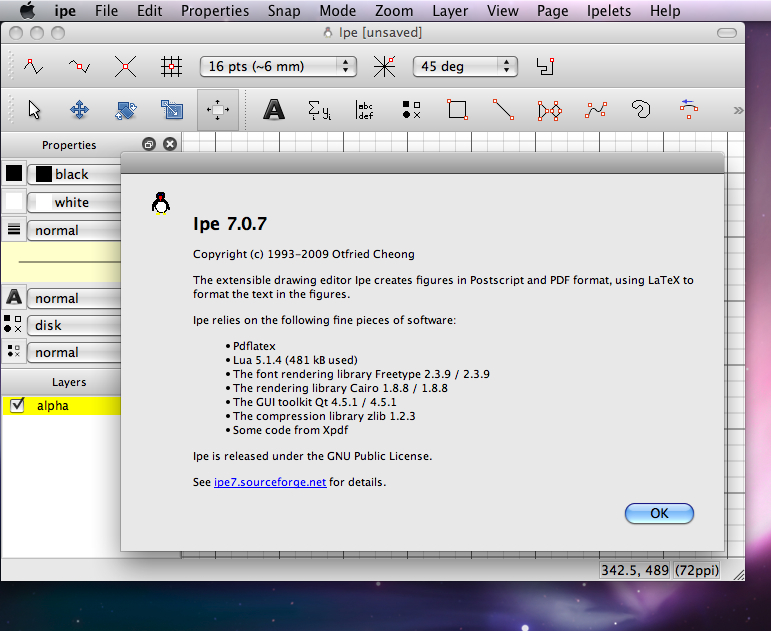
Task: Open the Layer menu
Action: point(450,11)
